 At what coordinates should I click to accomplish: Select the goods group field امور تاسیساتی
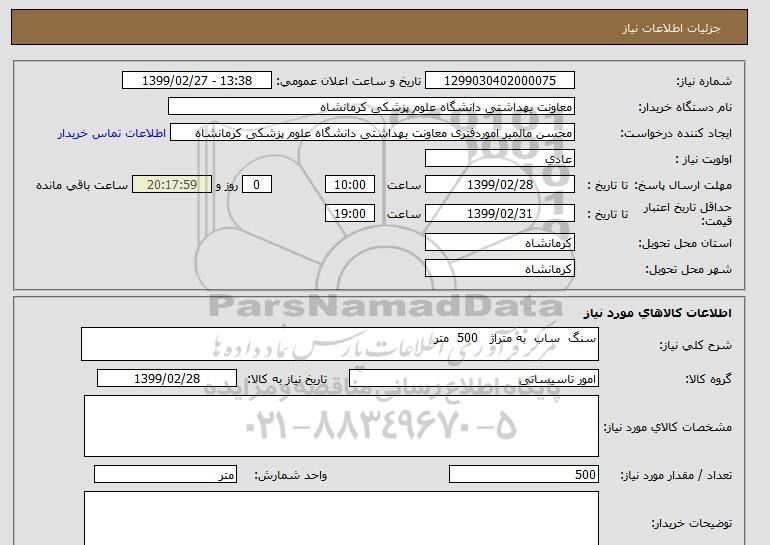point(474,379)
